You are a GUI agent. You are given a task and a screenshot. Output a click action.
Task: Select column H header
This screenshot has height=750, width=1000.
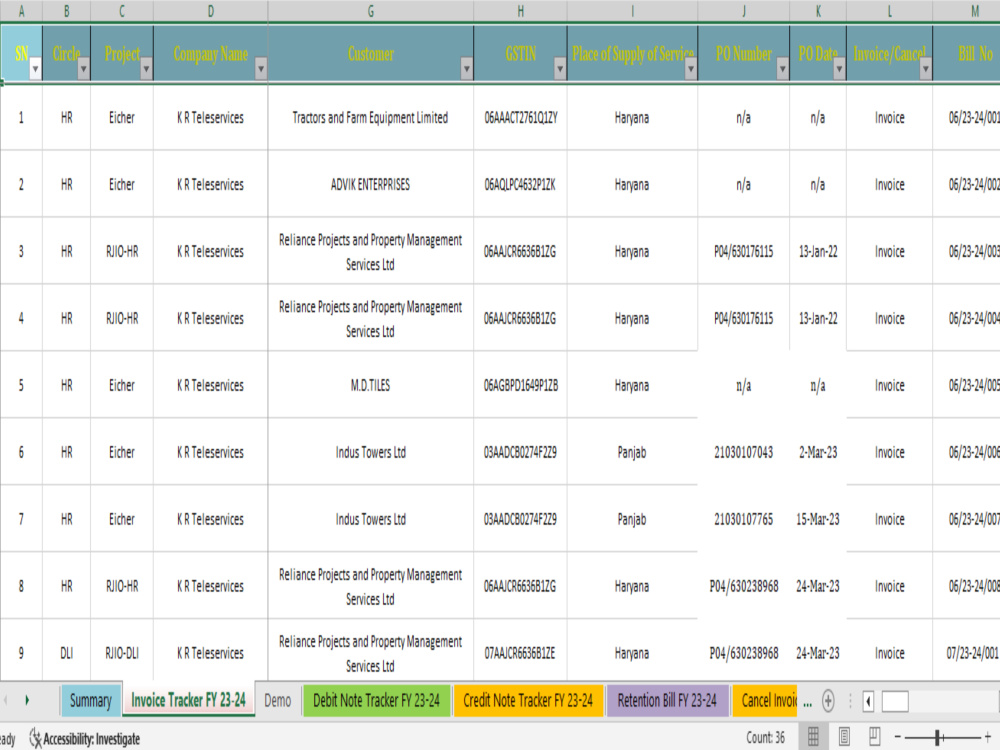tap(520, 11)
